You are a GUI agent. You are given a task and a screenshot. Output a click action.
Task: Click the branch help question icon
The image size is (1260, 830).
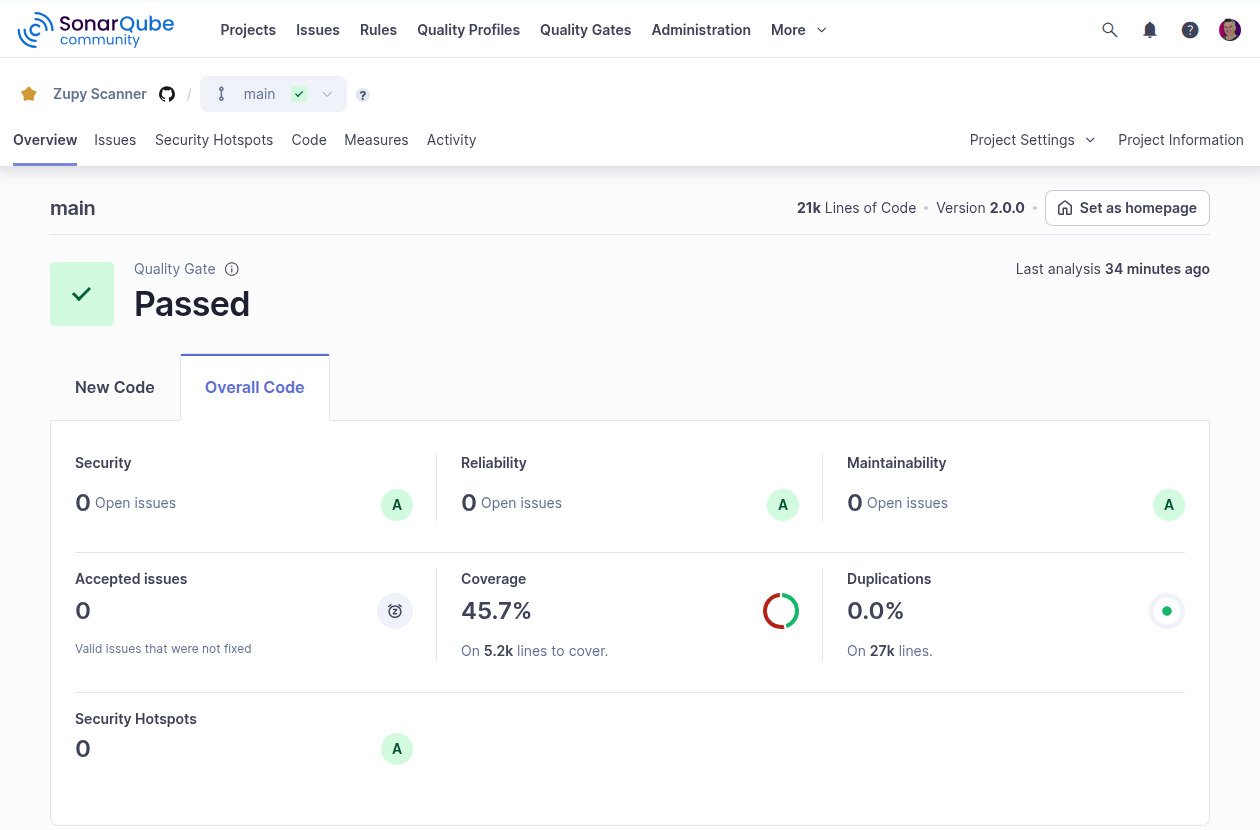[x=363, y=95]
